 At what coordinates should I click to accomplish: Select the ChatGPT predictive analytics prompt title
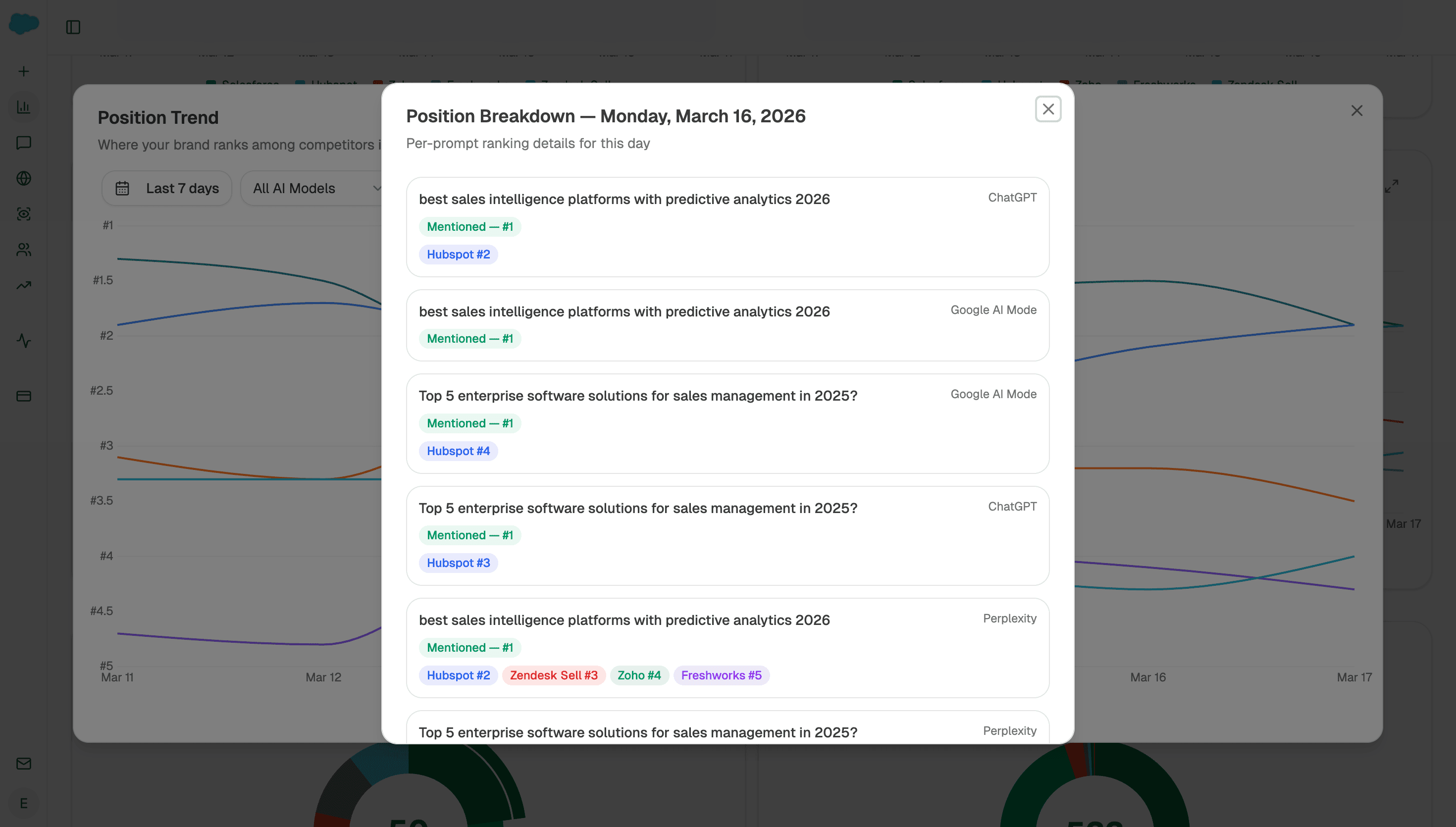(x=624, y=200)
